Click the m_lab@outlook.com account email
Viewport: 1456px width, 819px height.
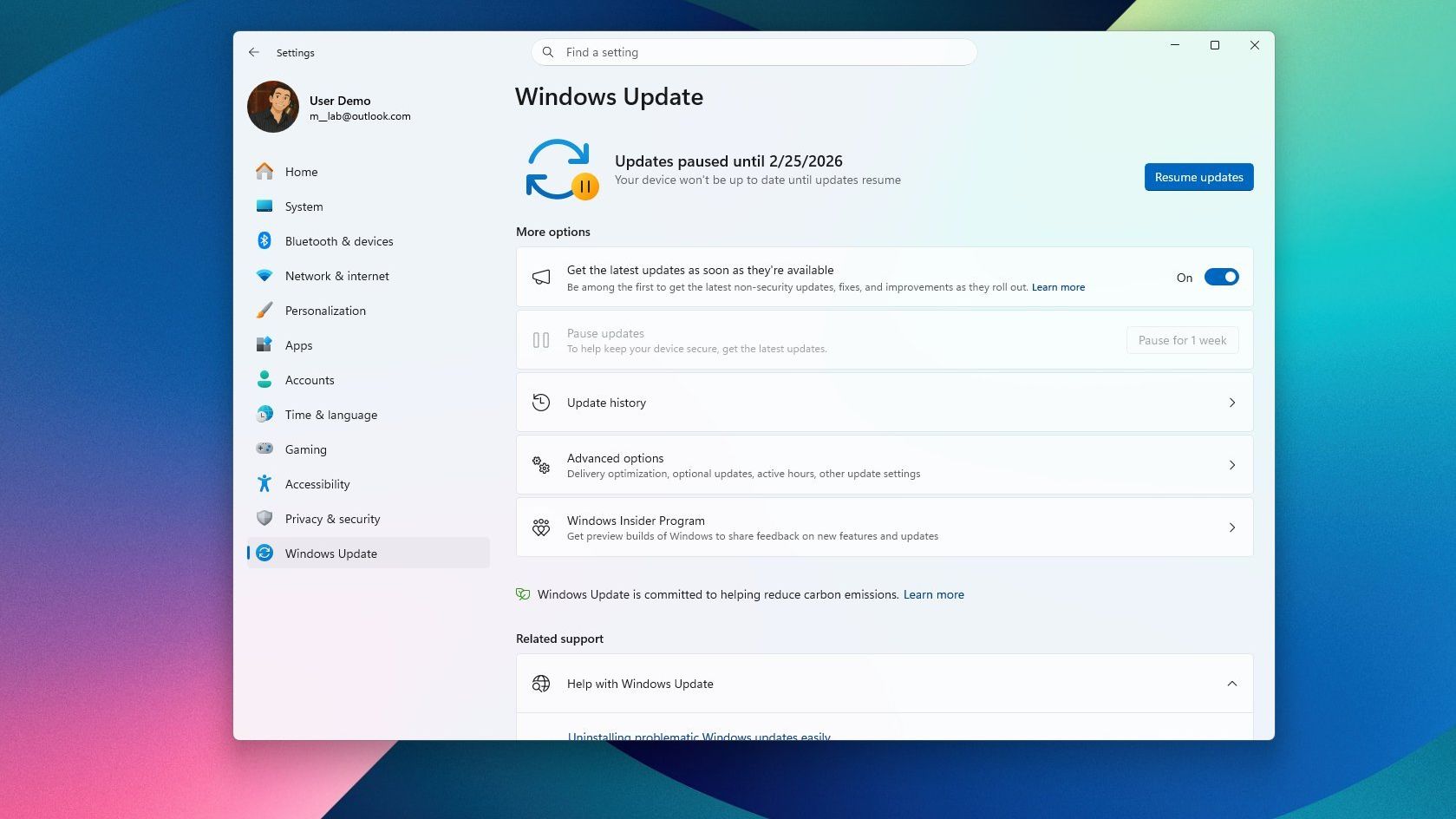[360, 116]
